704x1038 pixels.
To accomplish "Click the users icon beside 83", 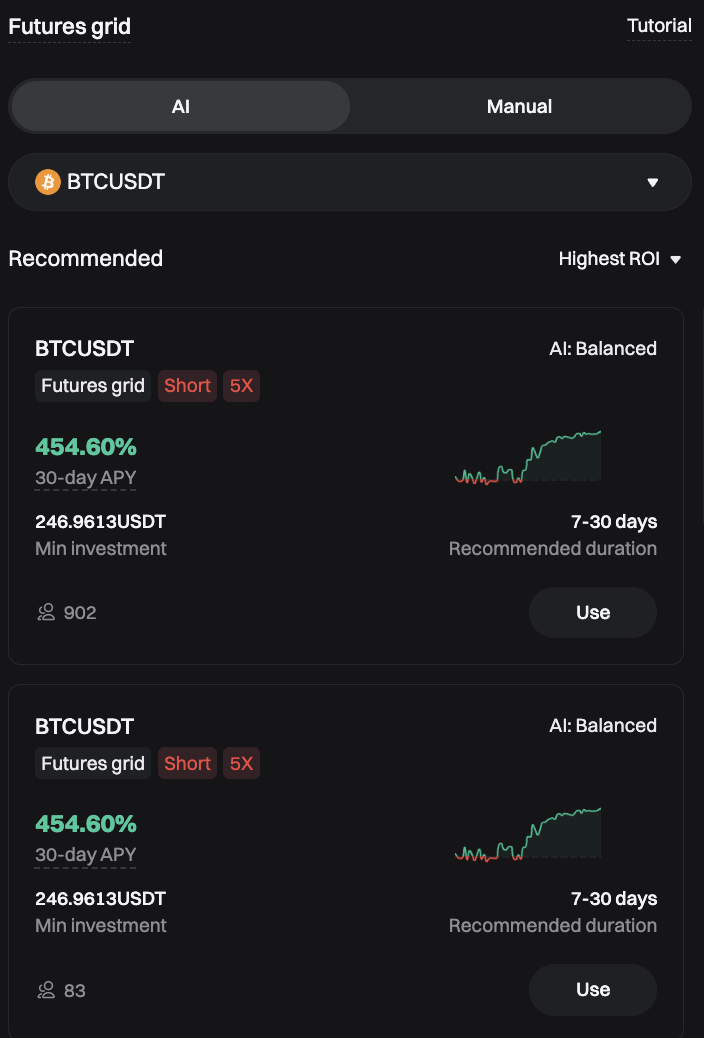I will [46, 991].
